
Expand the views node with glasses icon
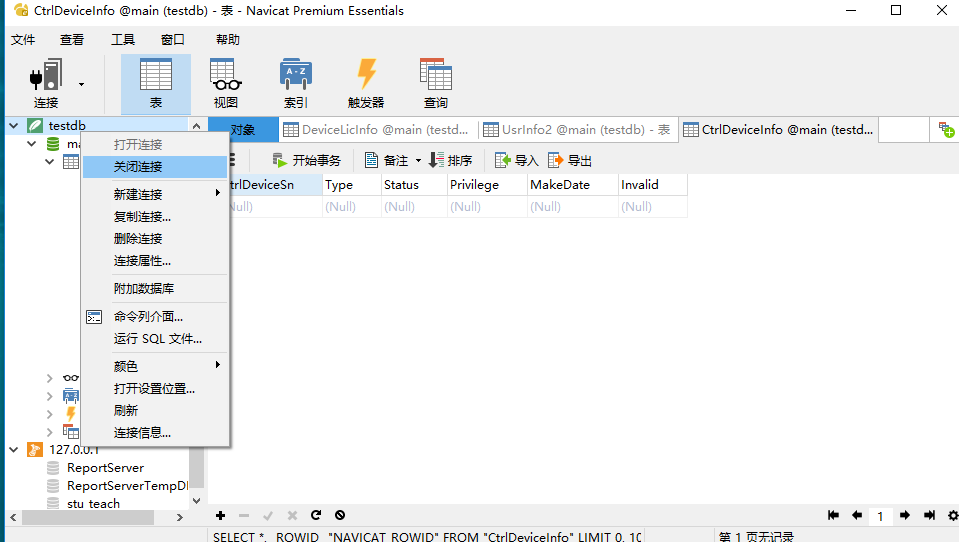point(50,378)
